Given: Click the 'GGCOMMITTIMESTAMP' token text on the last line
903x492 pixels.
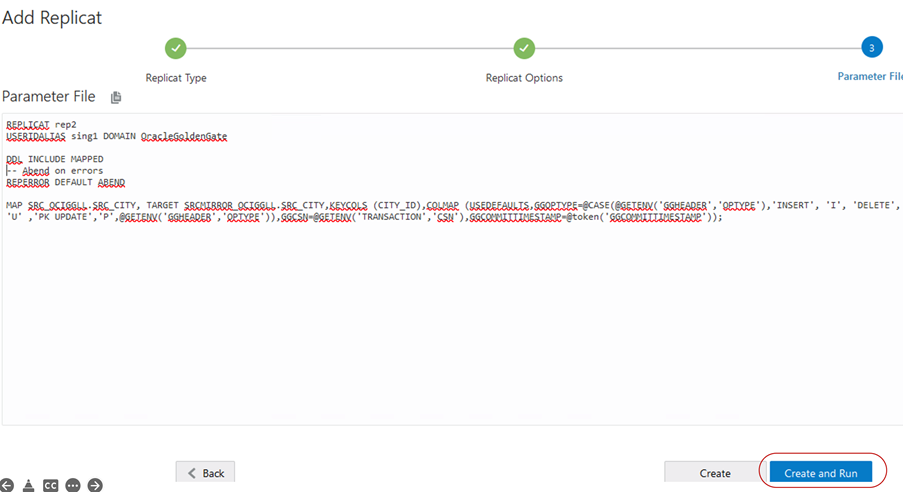Looking at the screenshot, I should [x=655, y=217].
